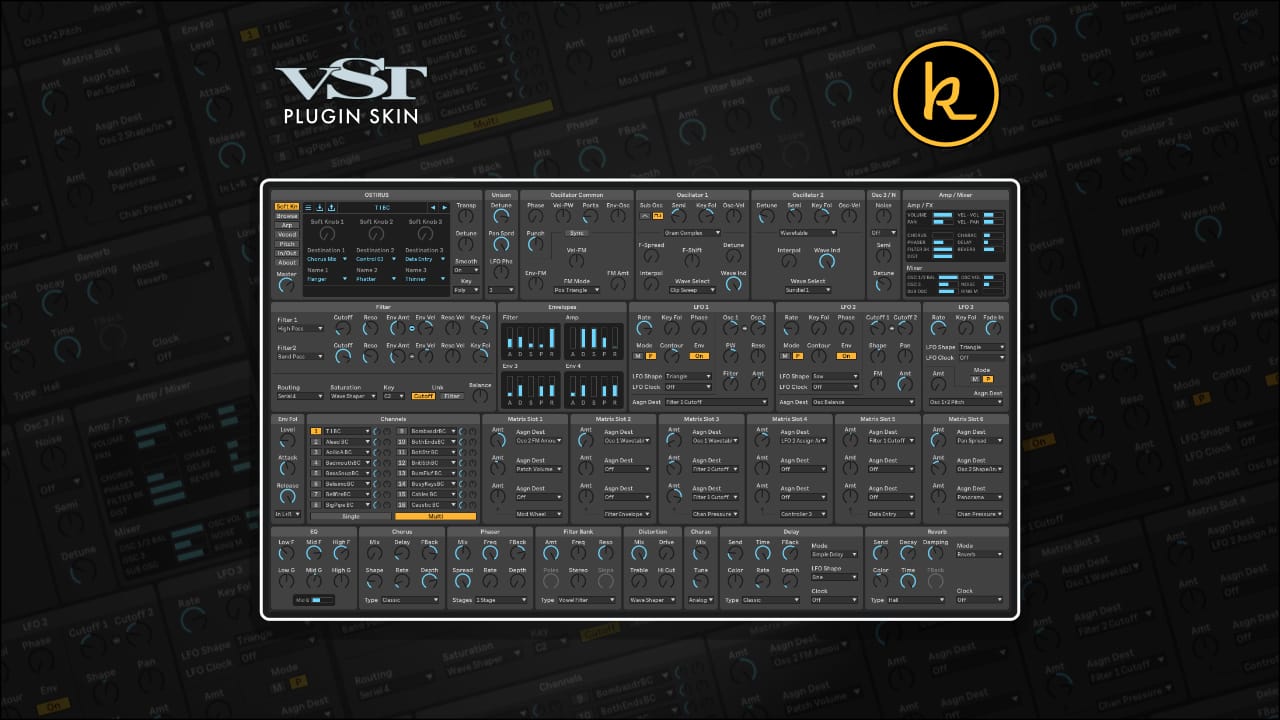
Task: Open the Destination 1 dropdown
Action: pyautogui.click(x=327, y=258)
